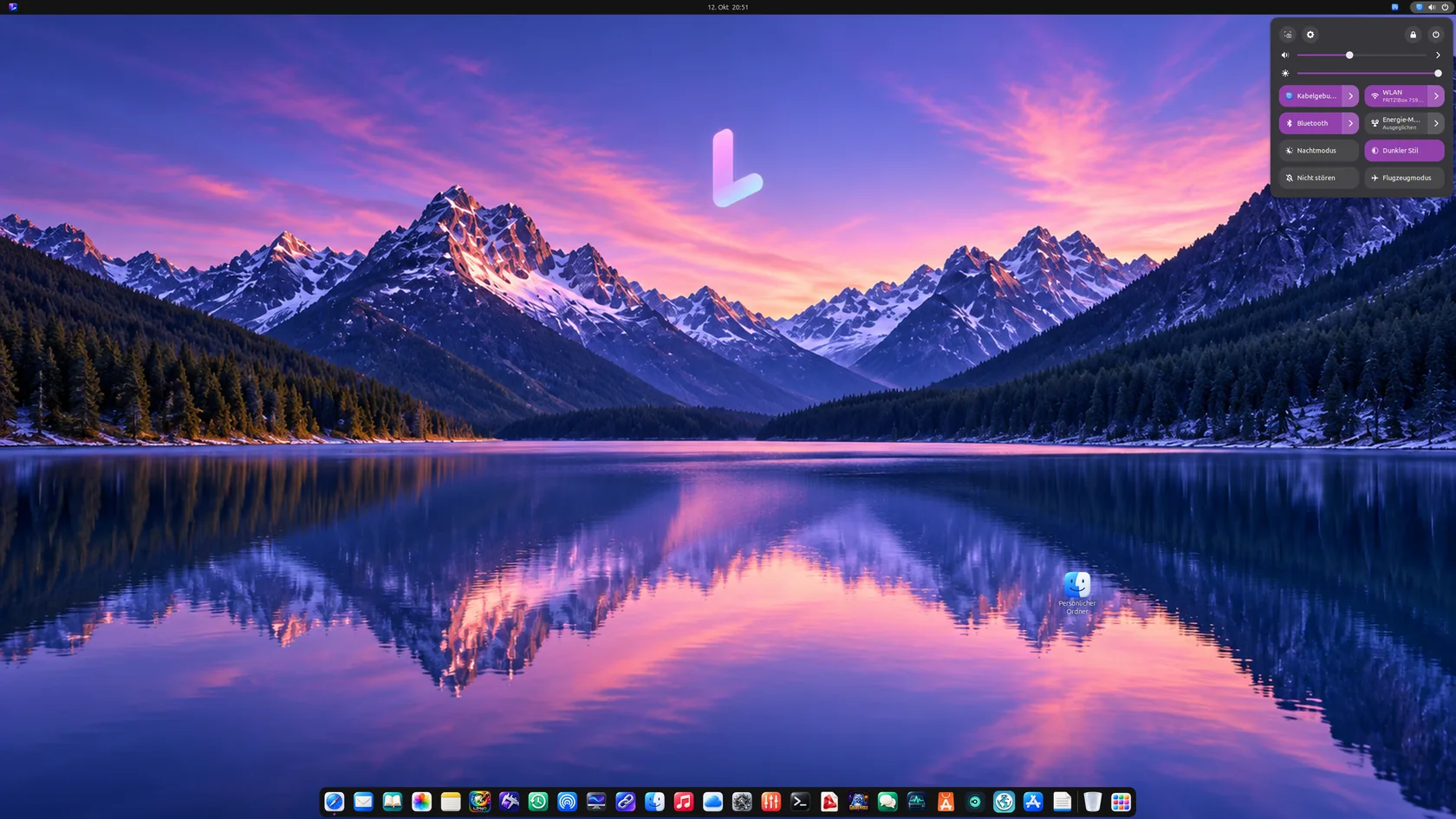Open the Time Machine backup icon

[x=538, y=802]
